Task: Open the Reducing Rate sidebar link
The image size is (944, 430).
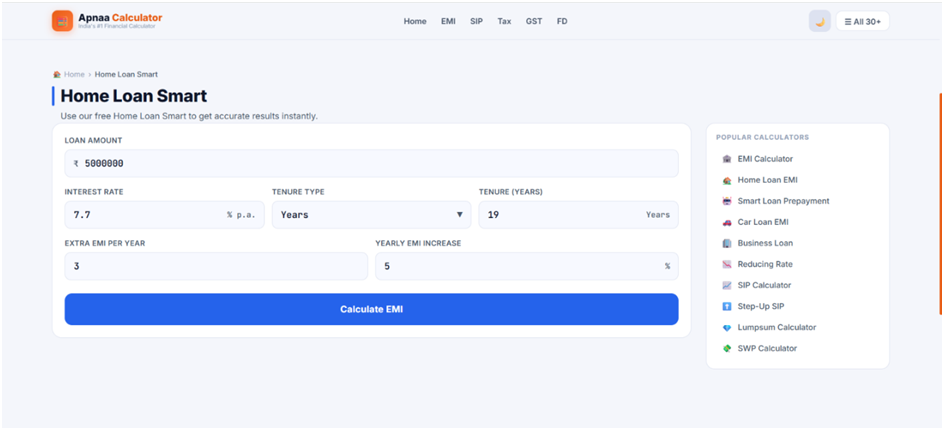Action: (765, 264)
